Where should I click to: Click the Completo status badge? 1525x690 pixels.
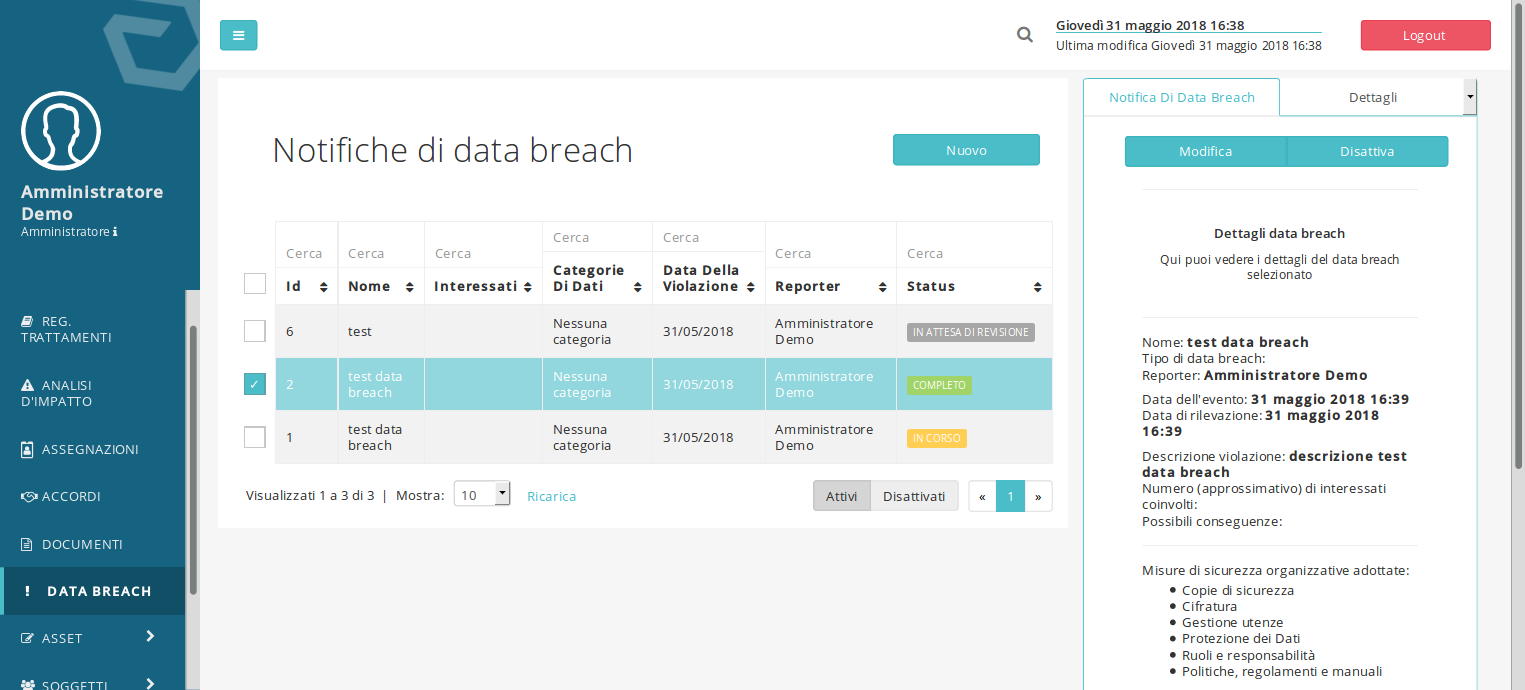coord(939,385)
